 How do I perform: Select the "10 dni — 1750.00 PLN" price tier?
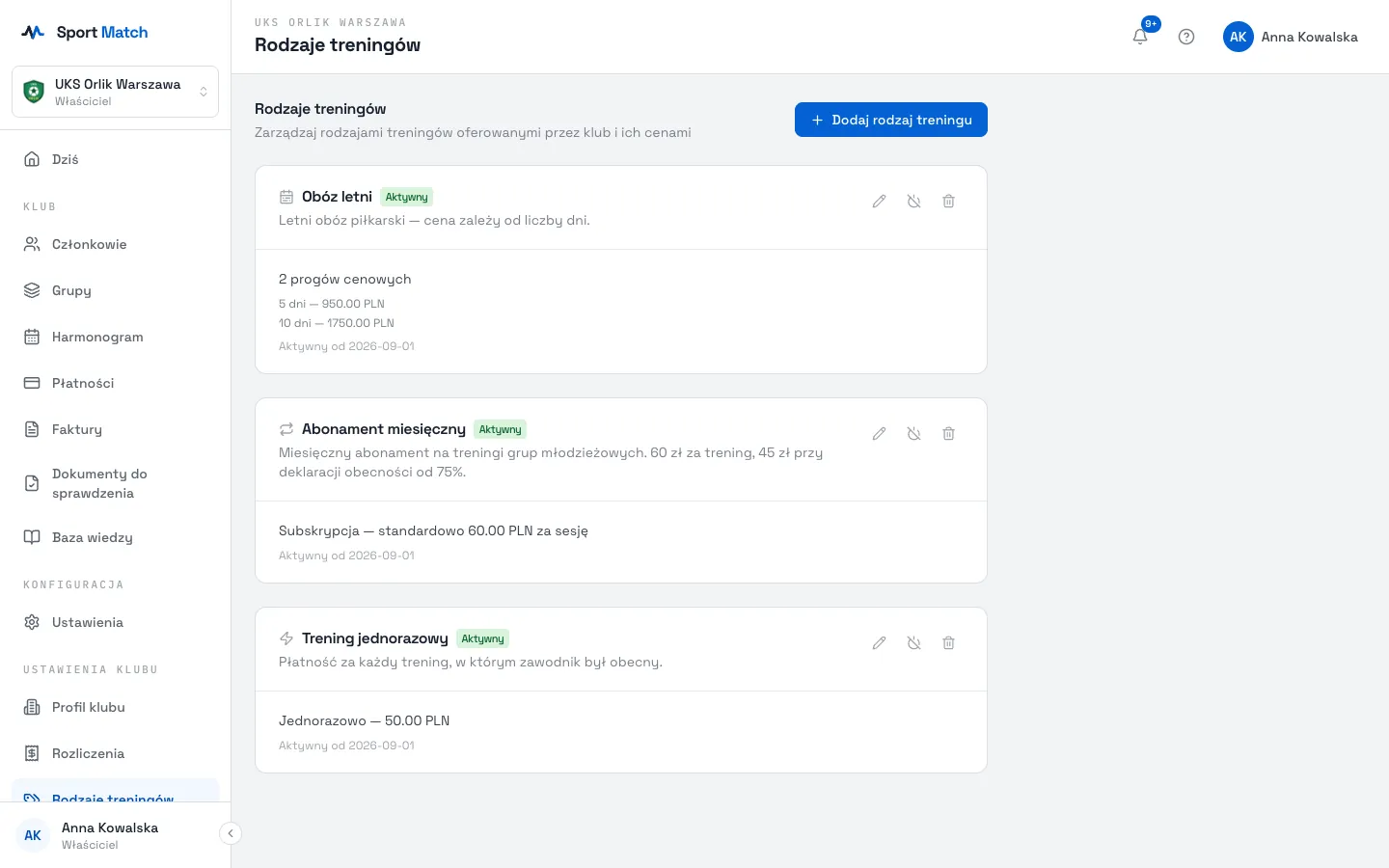337,323
